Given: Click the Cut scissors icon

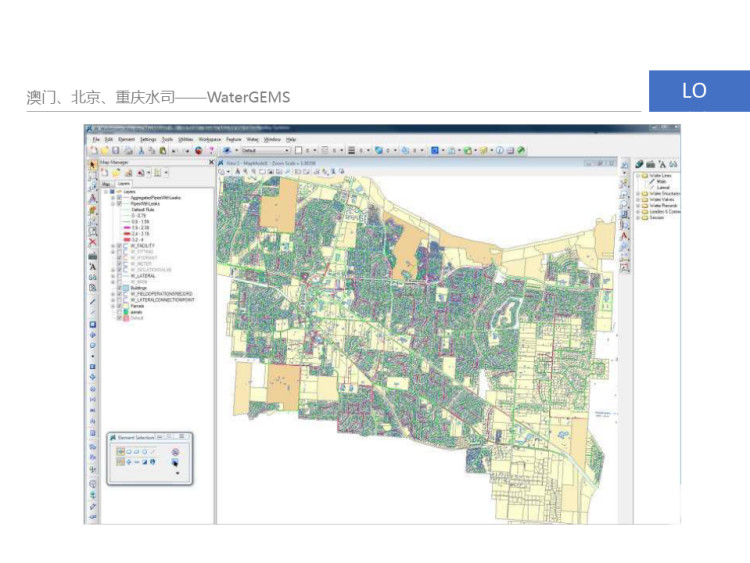Looking at the screenshot, I should point(142,151).
